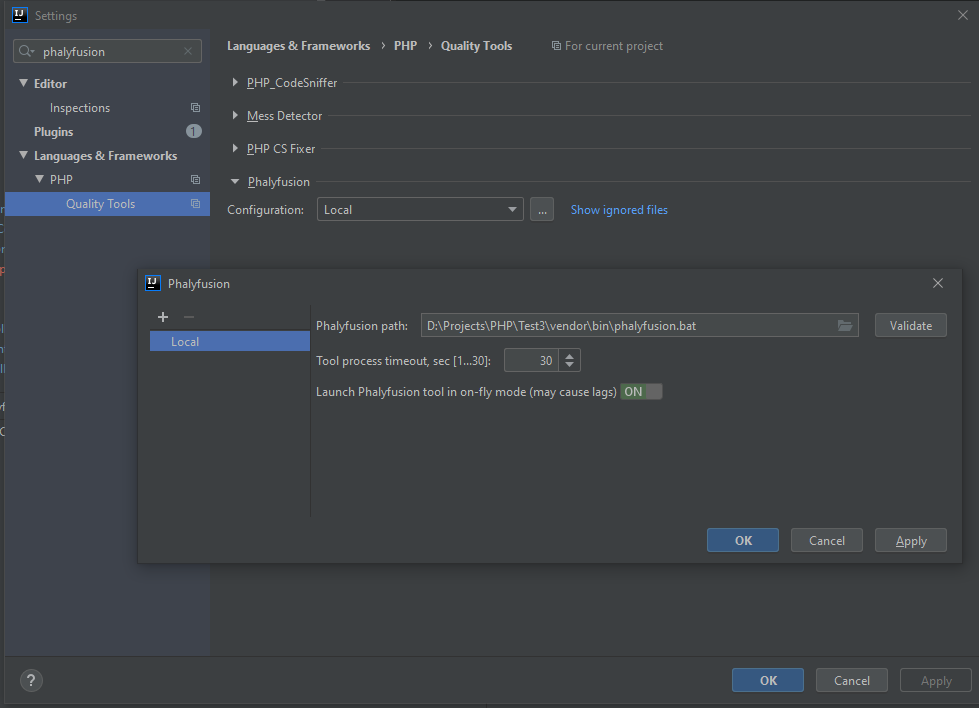Click the PHP breadcrumb item
Viewport: 979px width, 708px height.
pyautogui.click(x=405, y=46)
